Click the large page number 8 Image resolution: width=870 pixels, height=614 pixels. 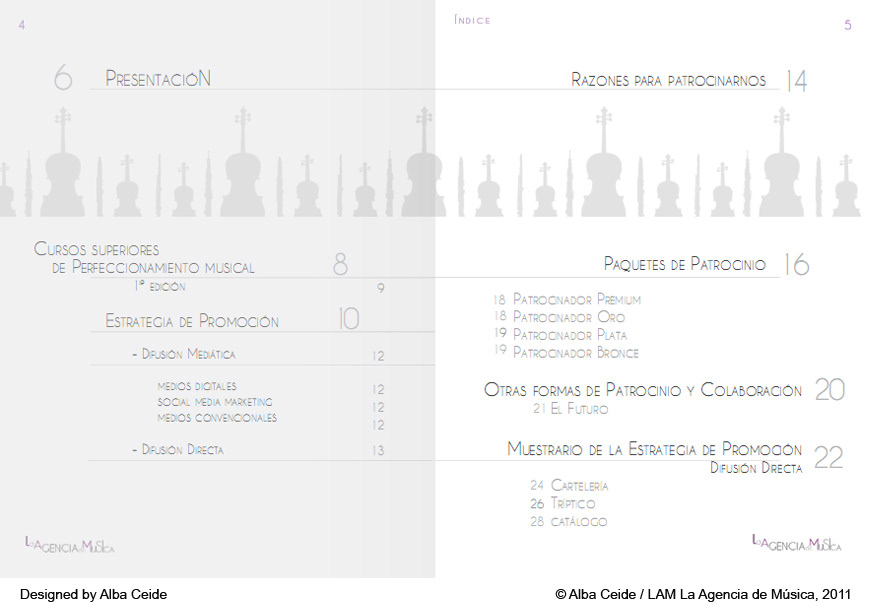point(341,264)
